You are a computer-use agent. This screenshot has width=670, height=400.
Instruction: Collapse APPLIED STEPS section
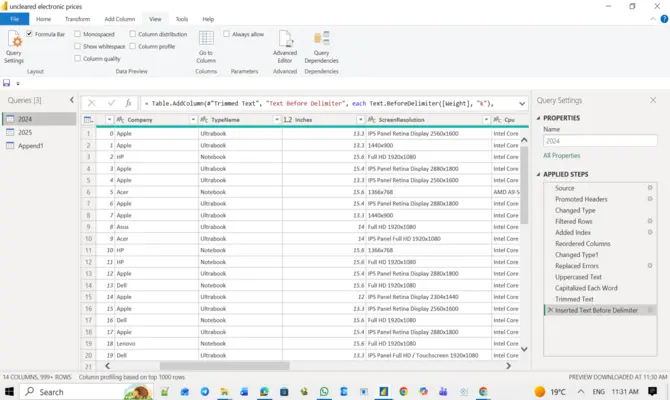click(538, 174)
